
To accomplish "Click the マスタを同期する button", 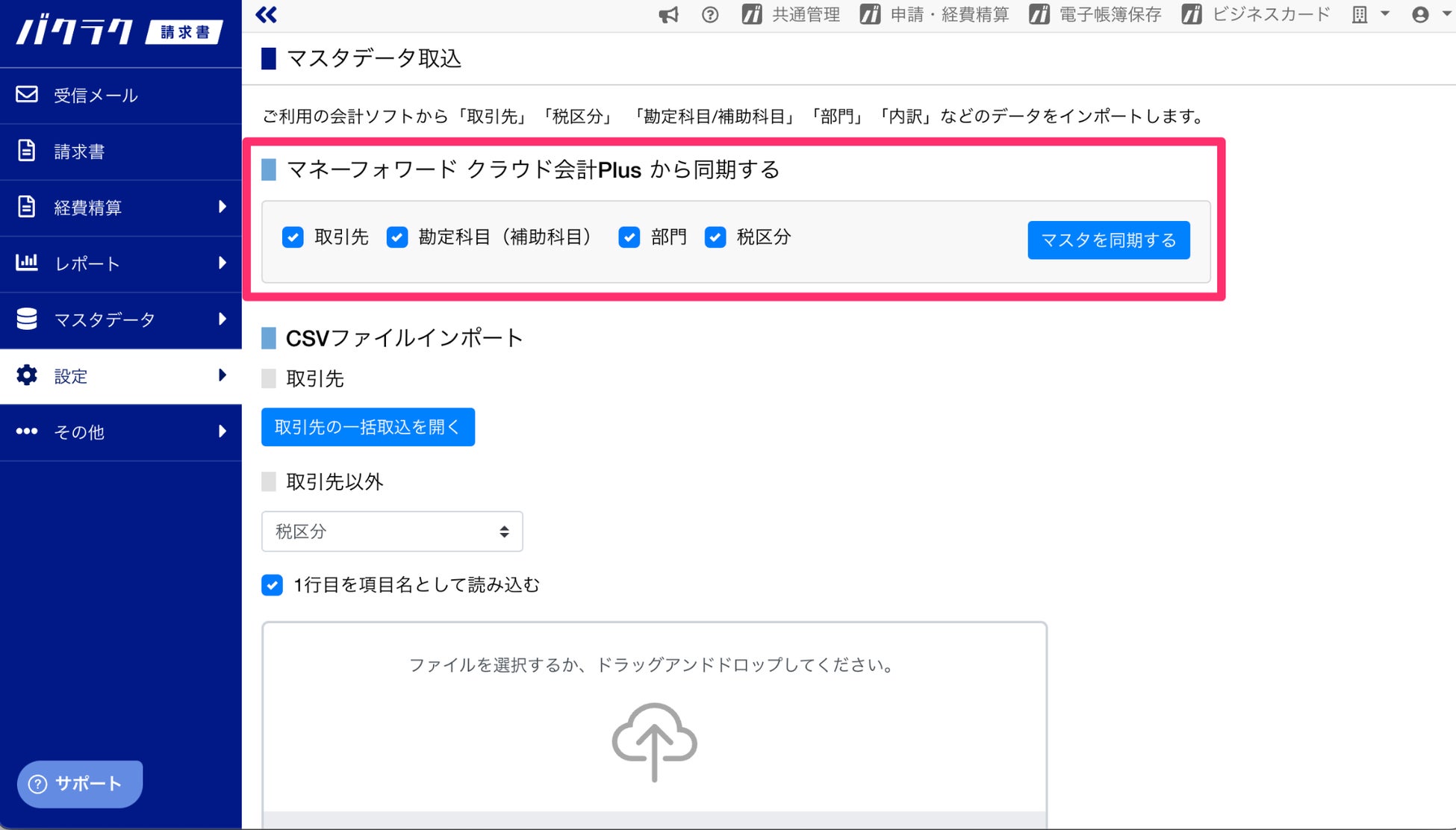I will (x=1108, y=240).
